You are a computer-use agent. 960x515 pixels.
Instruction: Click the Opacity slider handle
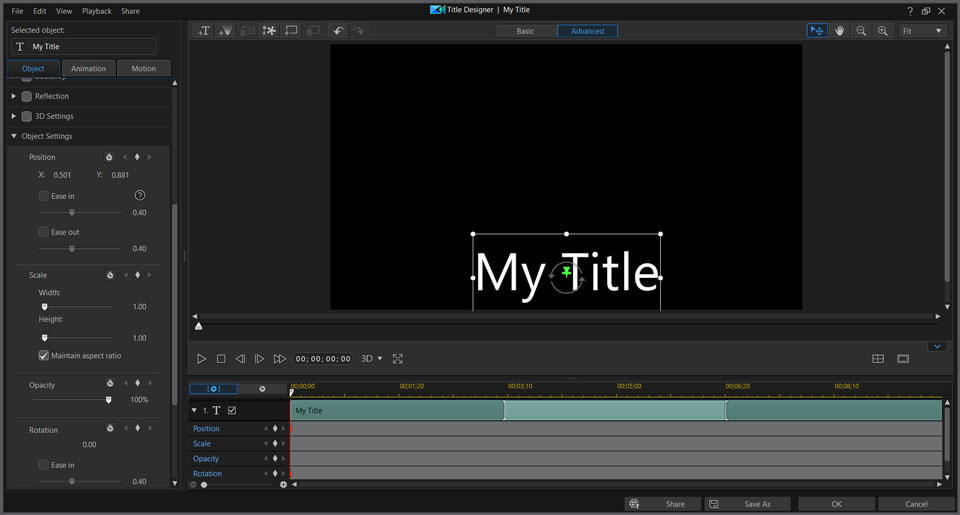pyautogui.click(x=109, y=400)
